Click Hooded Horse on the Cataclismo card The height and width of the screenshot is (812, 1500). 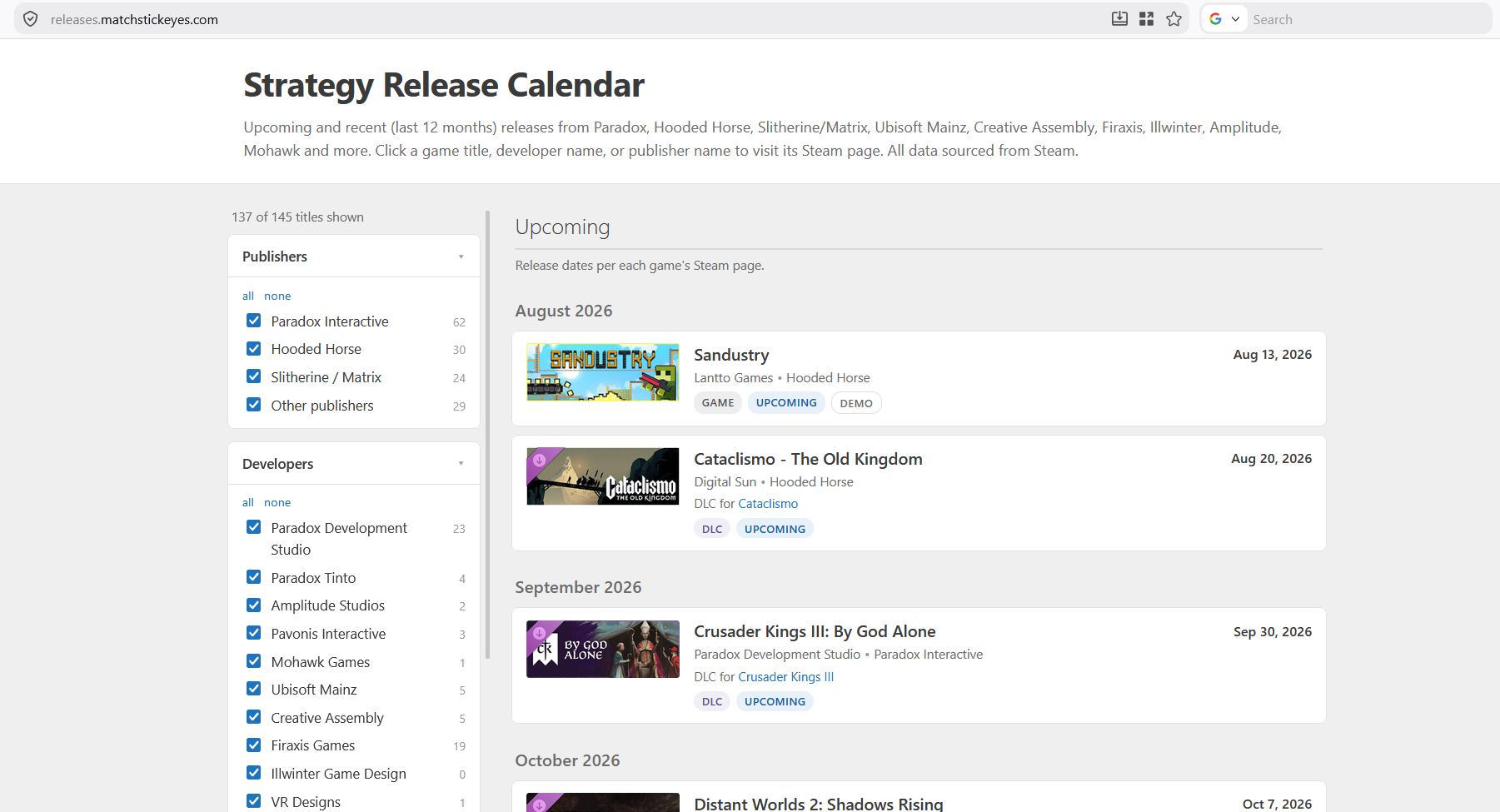(x=811, y=482)
